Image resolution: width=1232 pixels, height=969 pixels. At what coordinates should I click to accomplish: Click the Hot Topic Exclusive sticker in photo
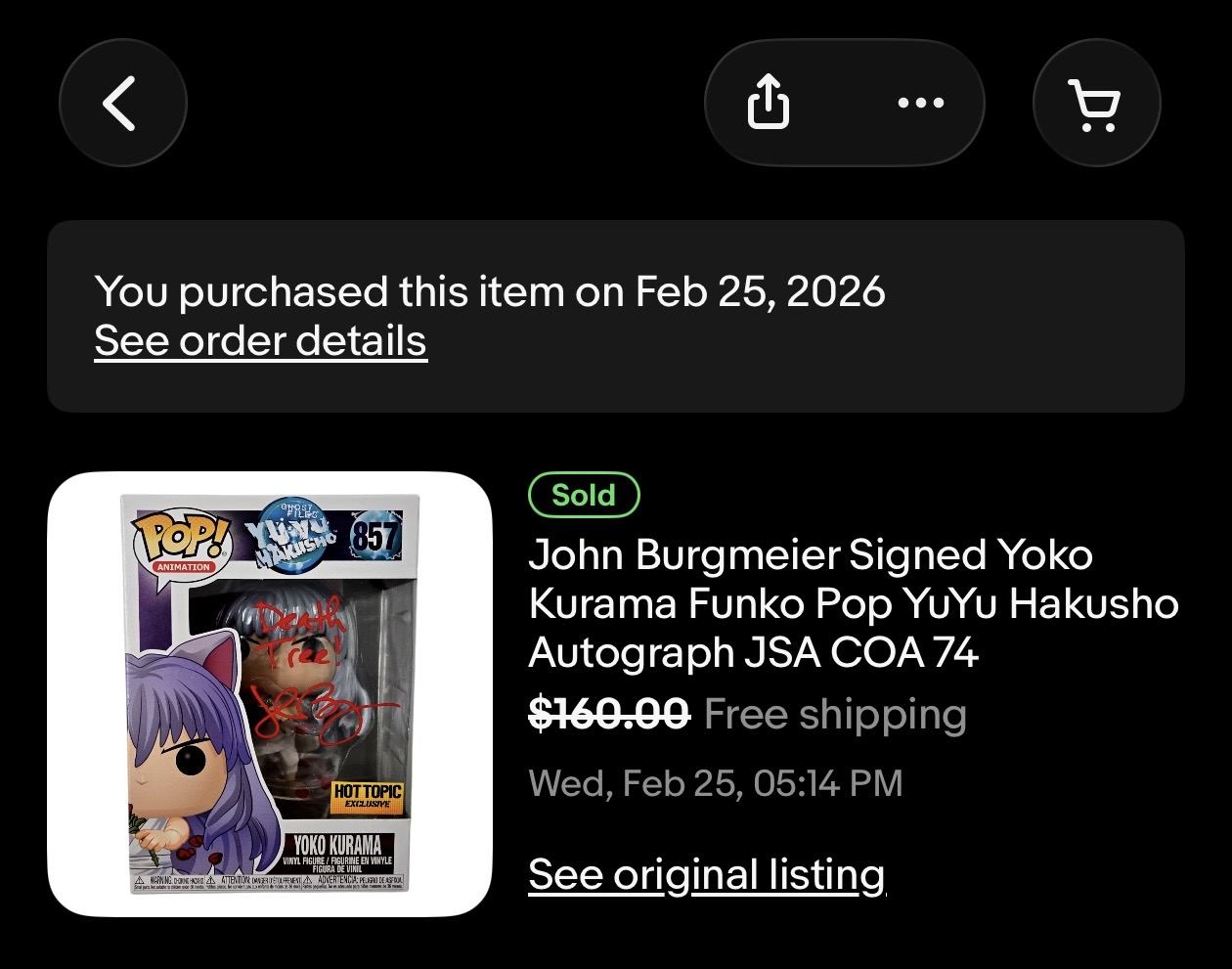[x=368, y=797]
